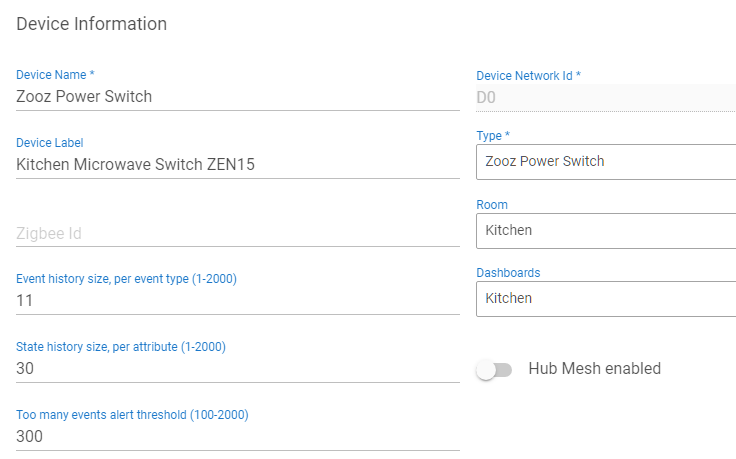Screen dimensions: 736x459
Task: Click the disabled Device Network Id field
Action: click(605, 97)
